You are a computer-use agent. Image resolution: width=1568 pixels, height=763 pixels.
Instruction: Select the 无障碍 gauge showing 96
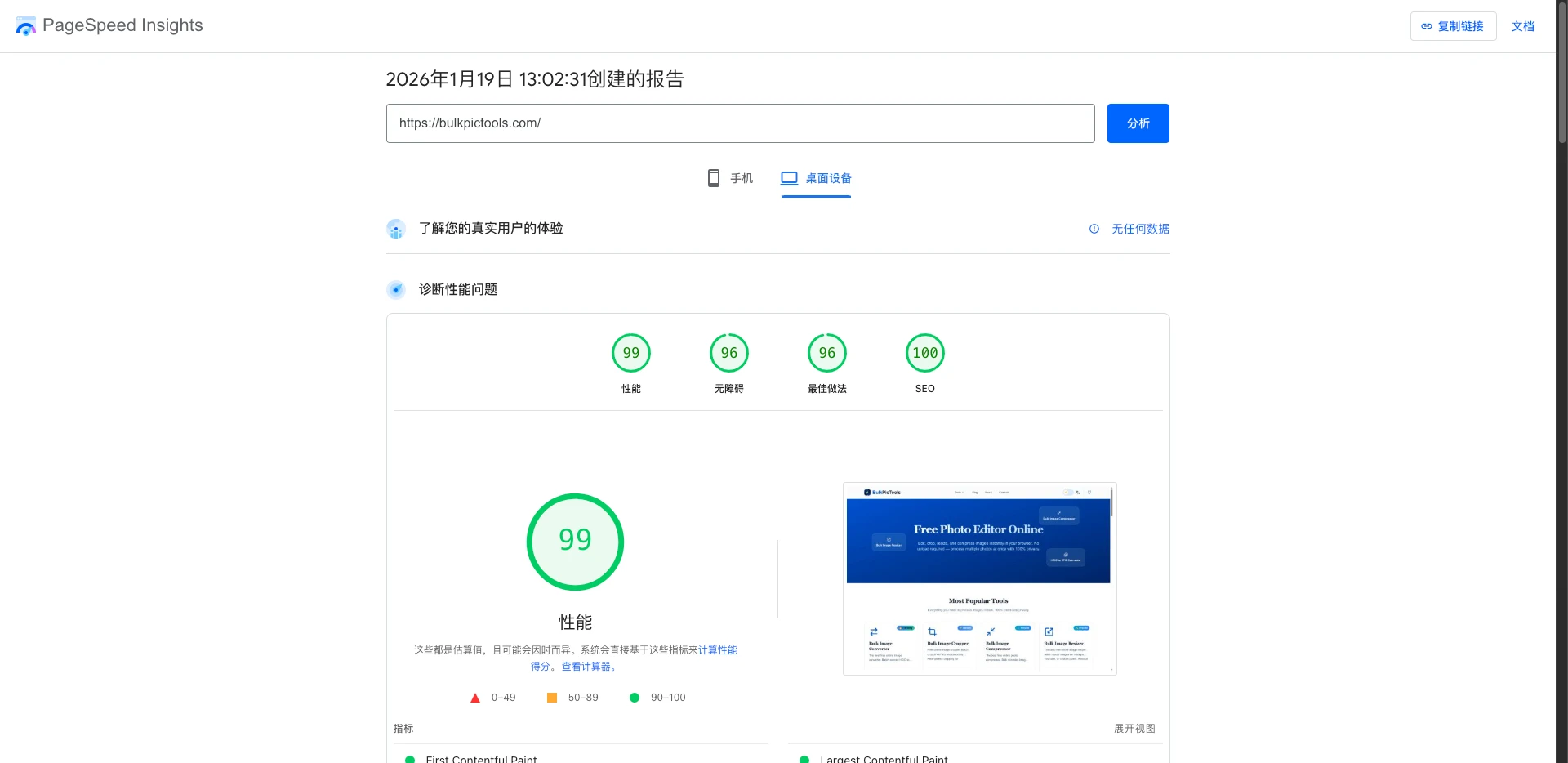(728, 353)
